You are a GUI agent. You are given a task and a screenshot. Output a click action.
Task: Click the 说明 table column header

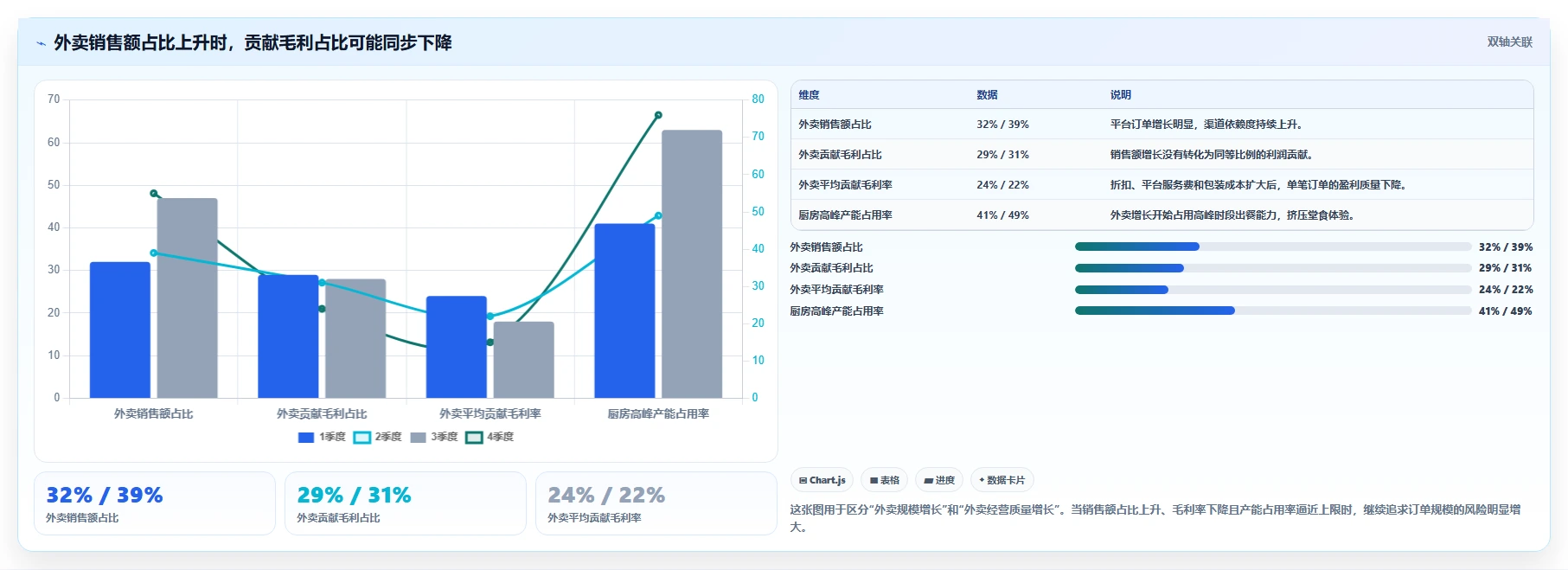coord(1121,95)
